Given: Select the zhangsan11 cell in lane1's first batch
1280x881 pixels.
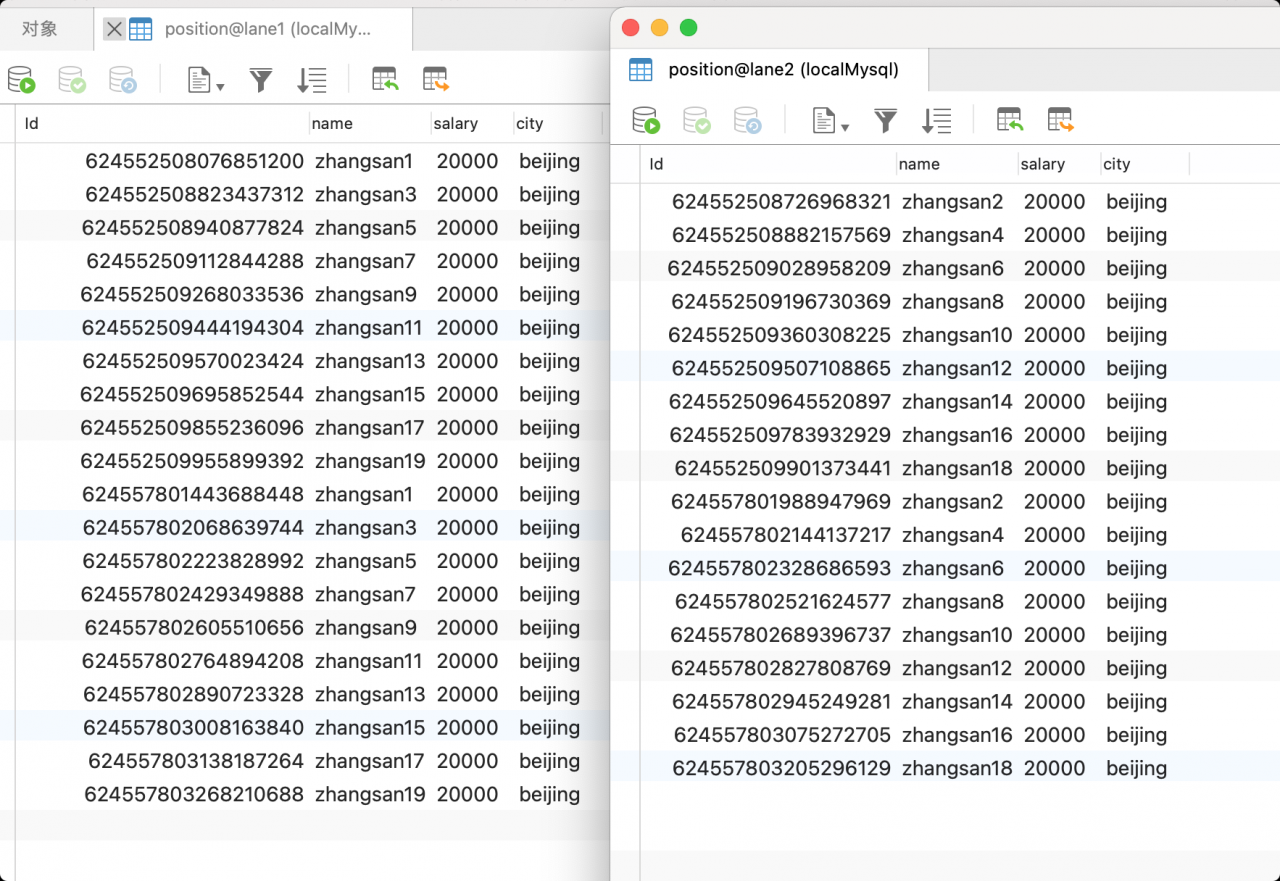Looking at the screenshot, I should [x=369, y=328].
